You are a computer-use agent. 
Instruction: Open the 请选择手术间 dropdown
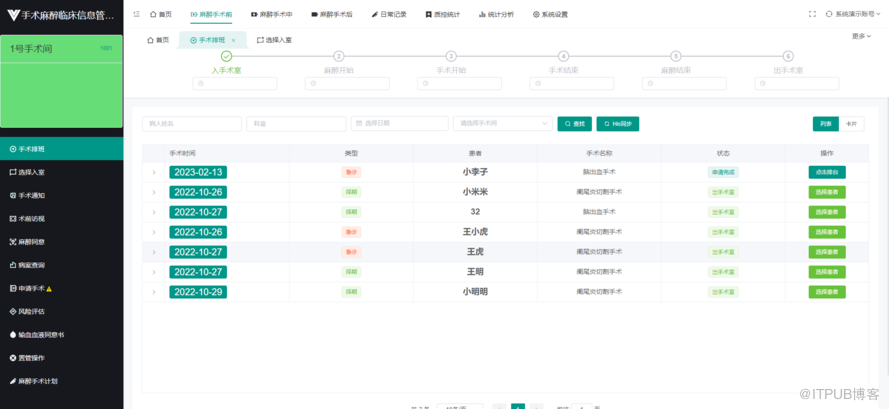502,124
